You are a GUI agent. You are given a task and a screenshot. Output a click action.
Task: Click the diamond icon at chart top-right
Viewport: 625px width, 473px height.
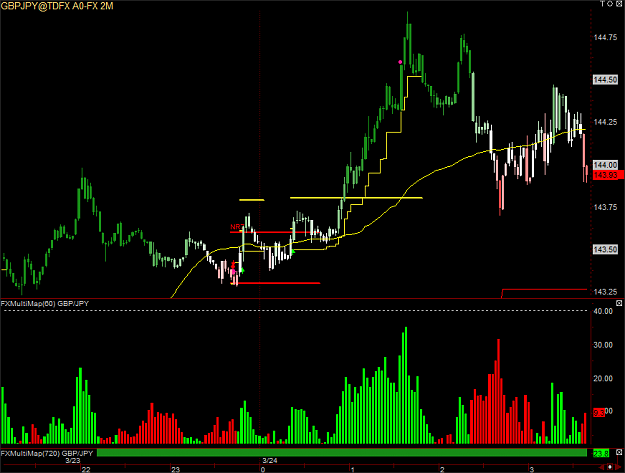(610, 4)
